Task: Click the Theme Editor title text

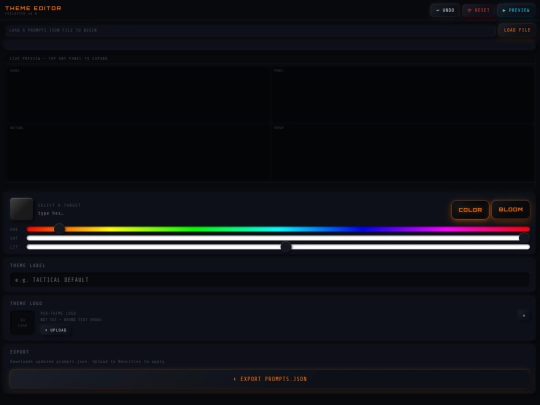Action: [33, 8]
